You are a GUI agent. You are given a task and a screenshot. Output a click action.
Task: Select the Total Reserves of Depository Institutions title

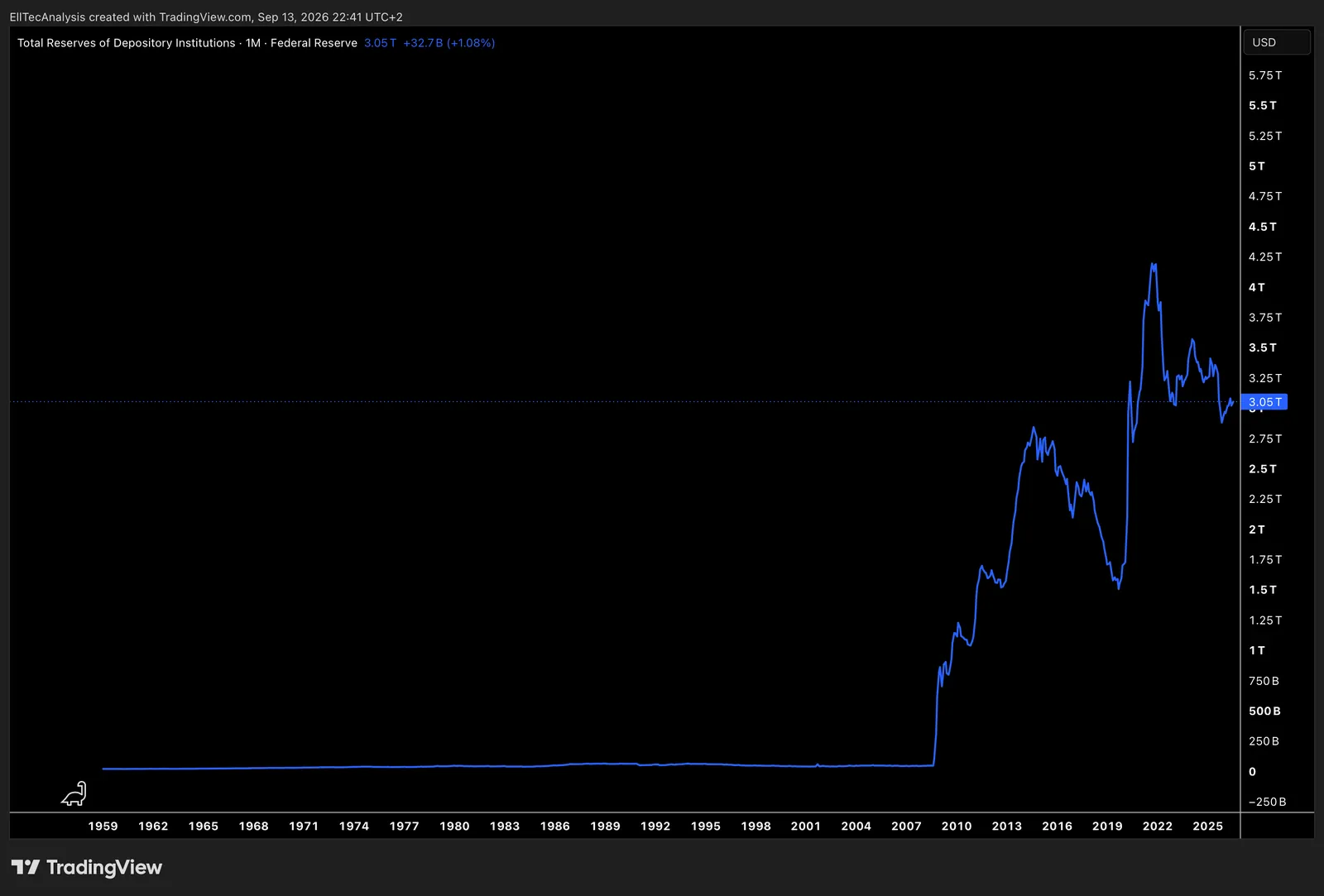coord(127,43)
